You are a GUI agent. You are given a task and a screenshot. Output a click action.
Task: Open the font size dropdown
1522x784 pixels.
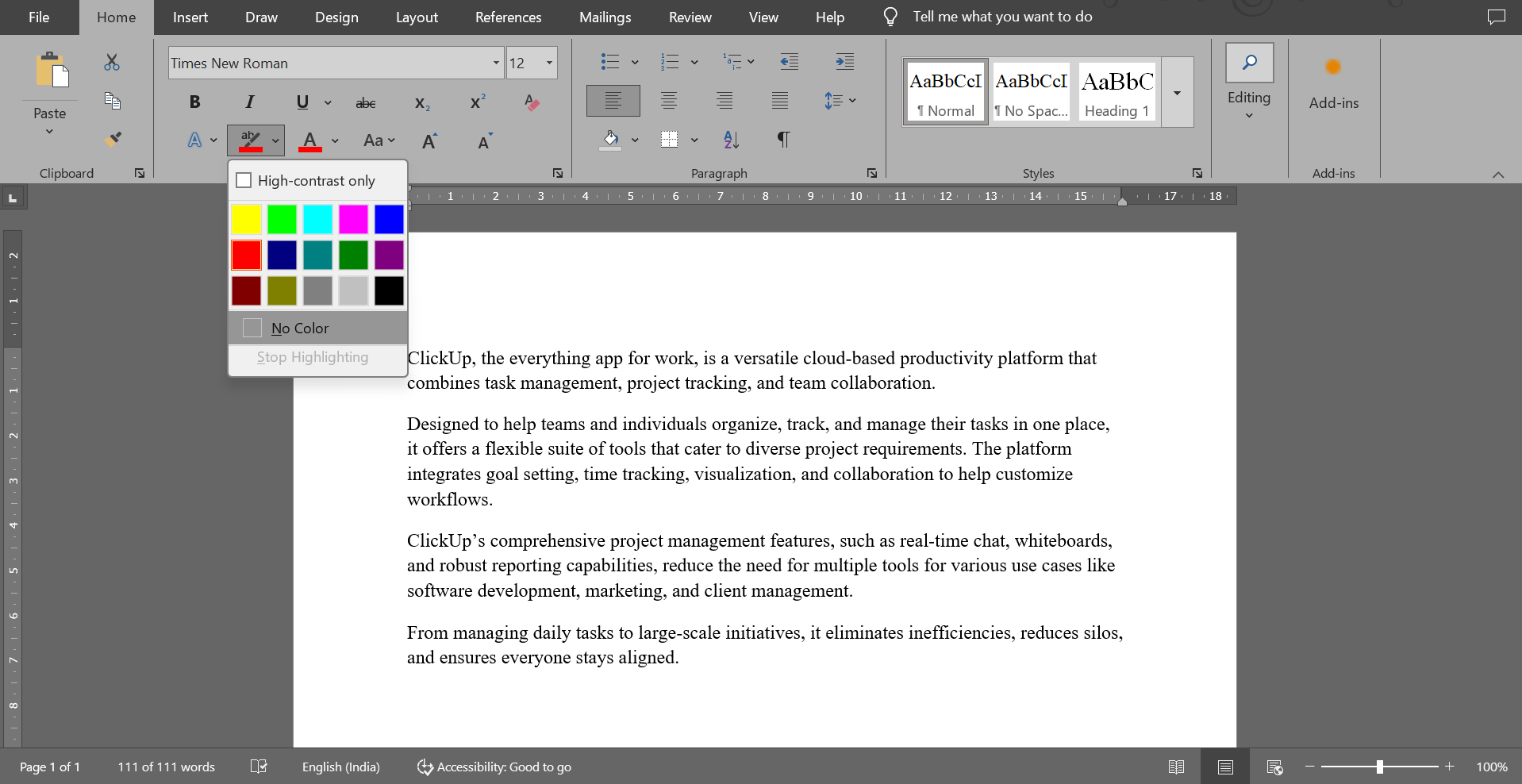pyautogui.click(x=548, y=63)
